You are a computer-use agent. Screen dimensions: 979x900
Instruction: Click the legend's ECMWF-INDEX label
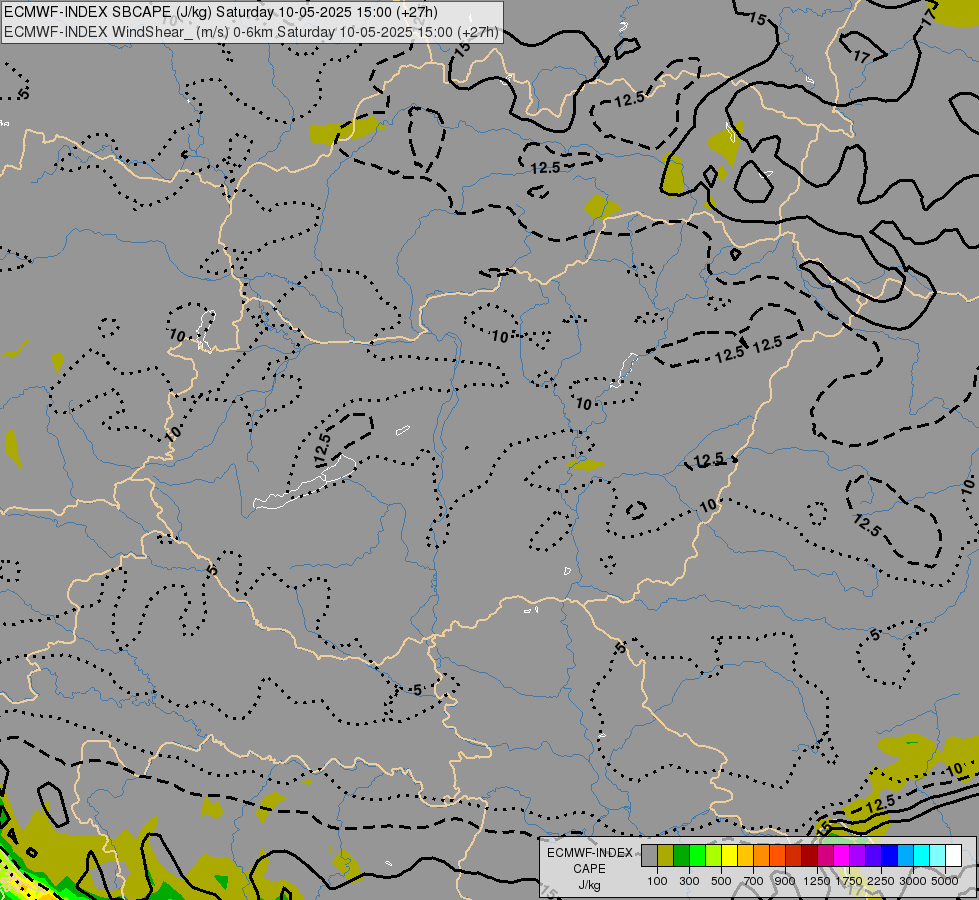coord(590,853)
